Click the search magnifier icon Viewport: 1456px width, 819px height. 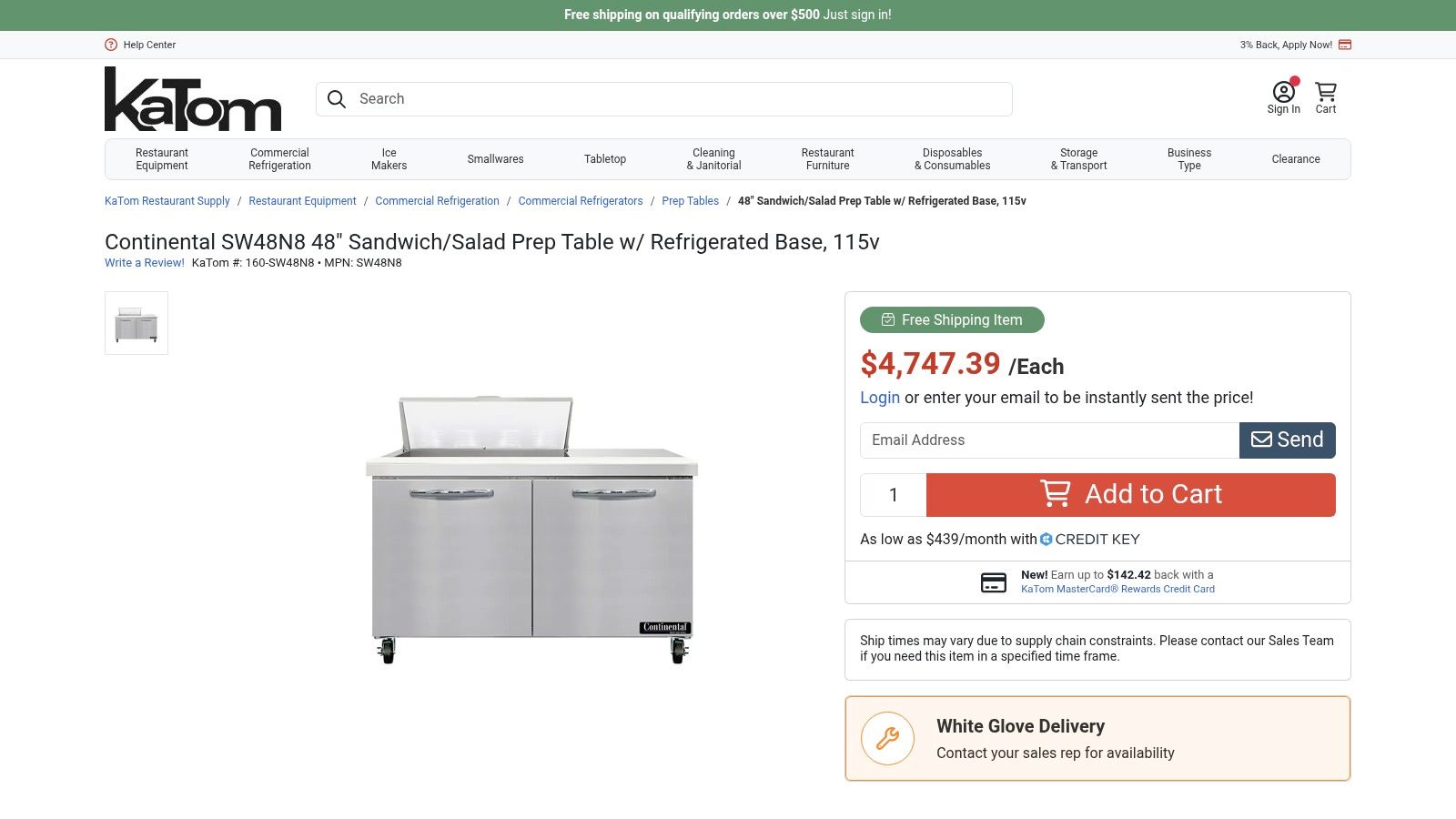click(337, 99)
